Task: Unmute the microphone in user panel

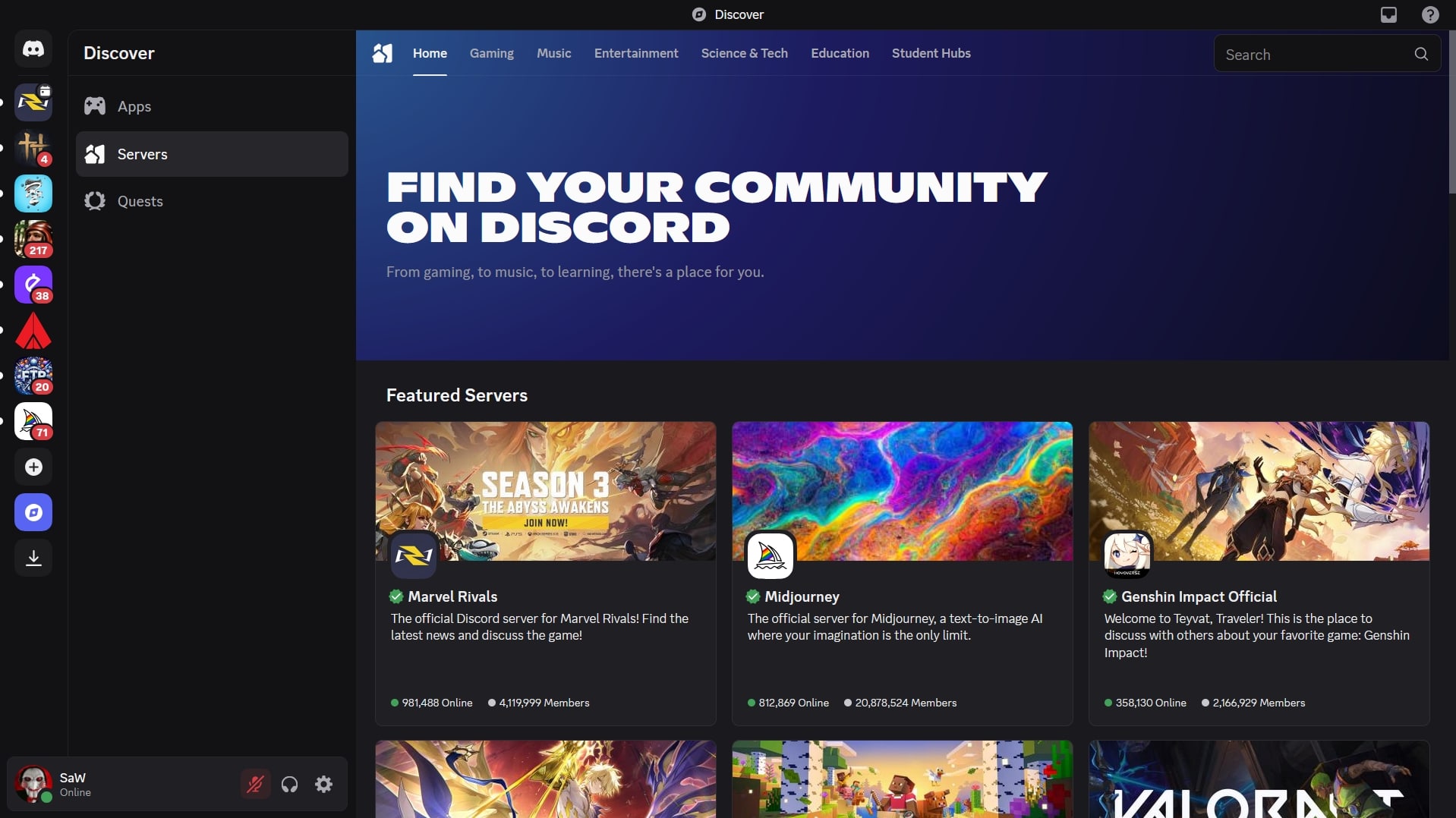Action: point(256,784)
